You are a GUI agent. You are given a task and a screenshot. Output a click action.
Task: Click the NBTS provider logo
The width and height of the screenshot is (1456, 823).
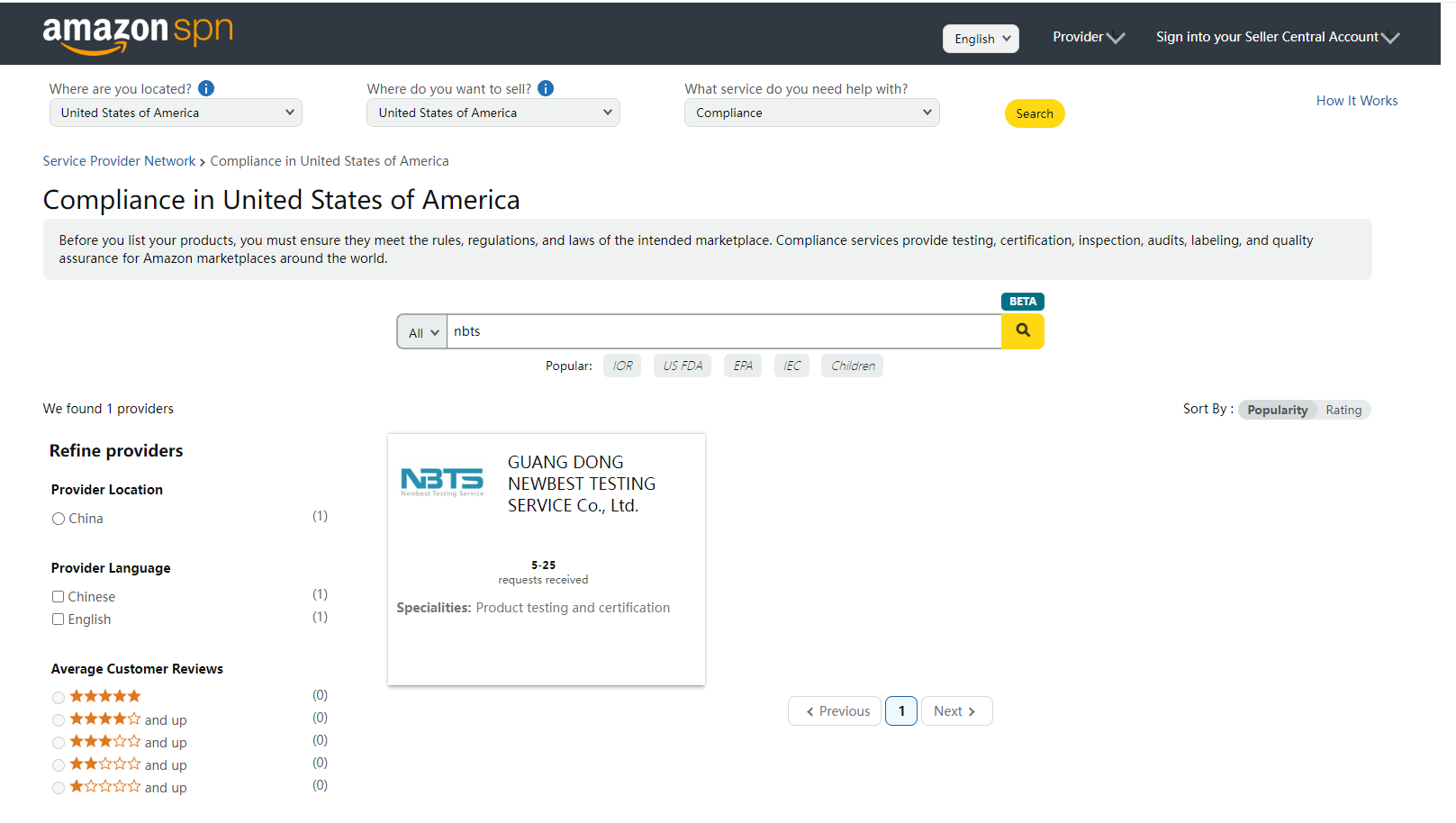[x=442, y=482]
